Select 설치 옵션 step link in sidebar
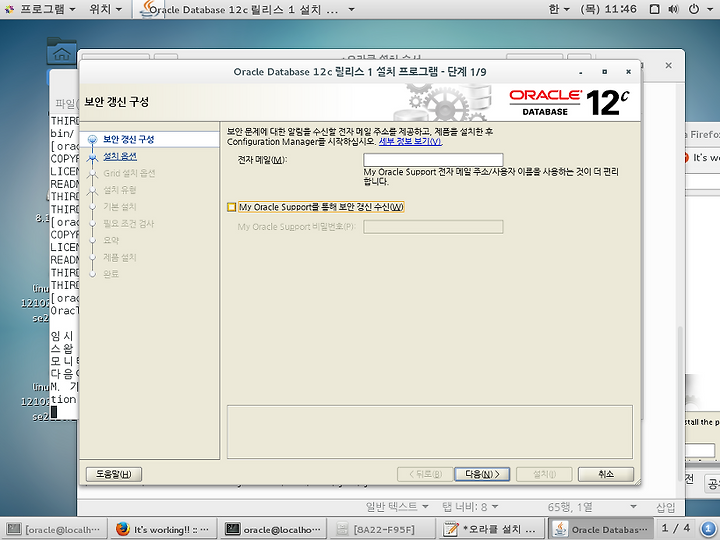The image size is (720, 540). tap(120, 156)
